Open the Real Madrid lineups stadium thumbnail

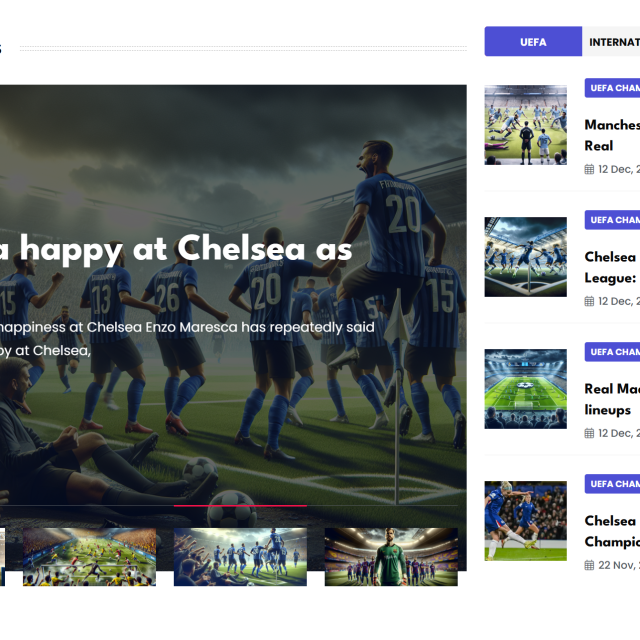coord(525,389)
